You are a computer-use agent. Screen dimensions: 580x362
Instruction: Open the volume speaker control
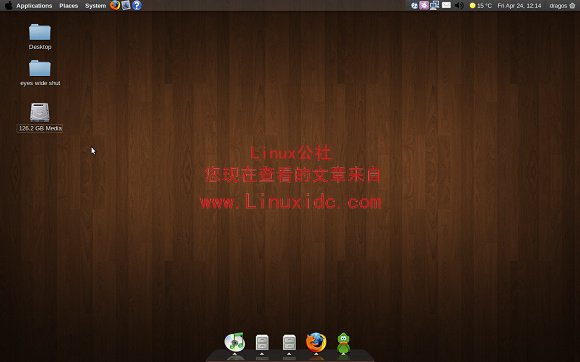click(x=459, y=6)
